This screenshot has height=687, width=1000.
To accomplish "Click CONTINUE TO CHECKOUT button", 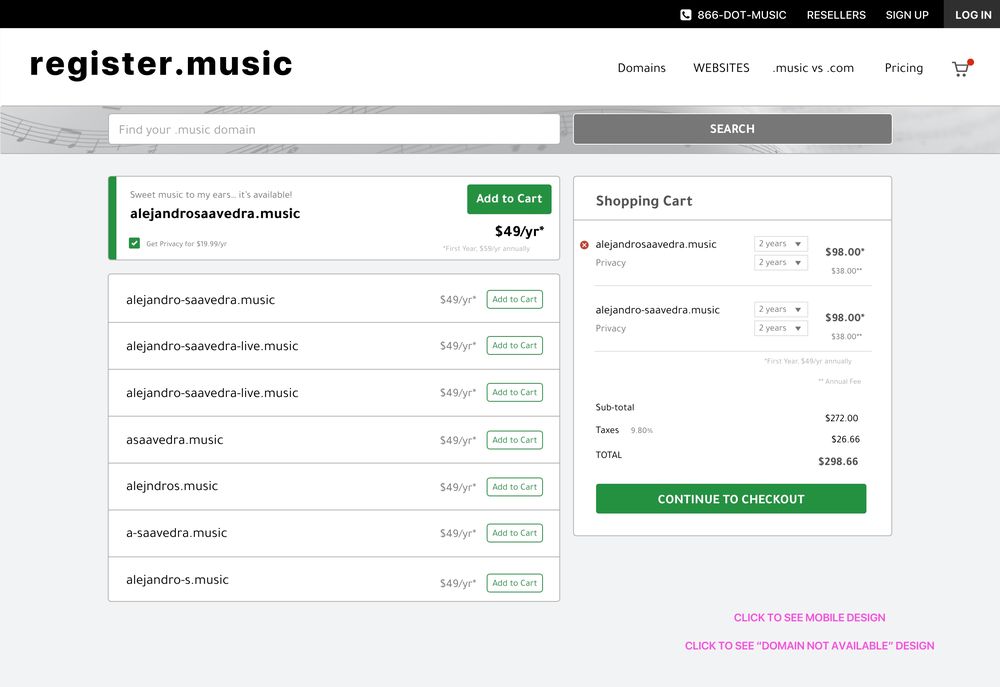I will pyautogui.click(x=731, y=499).
